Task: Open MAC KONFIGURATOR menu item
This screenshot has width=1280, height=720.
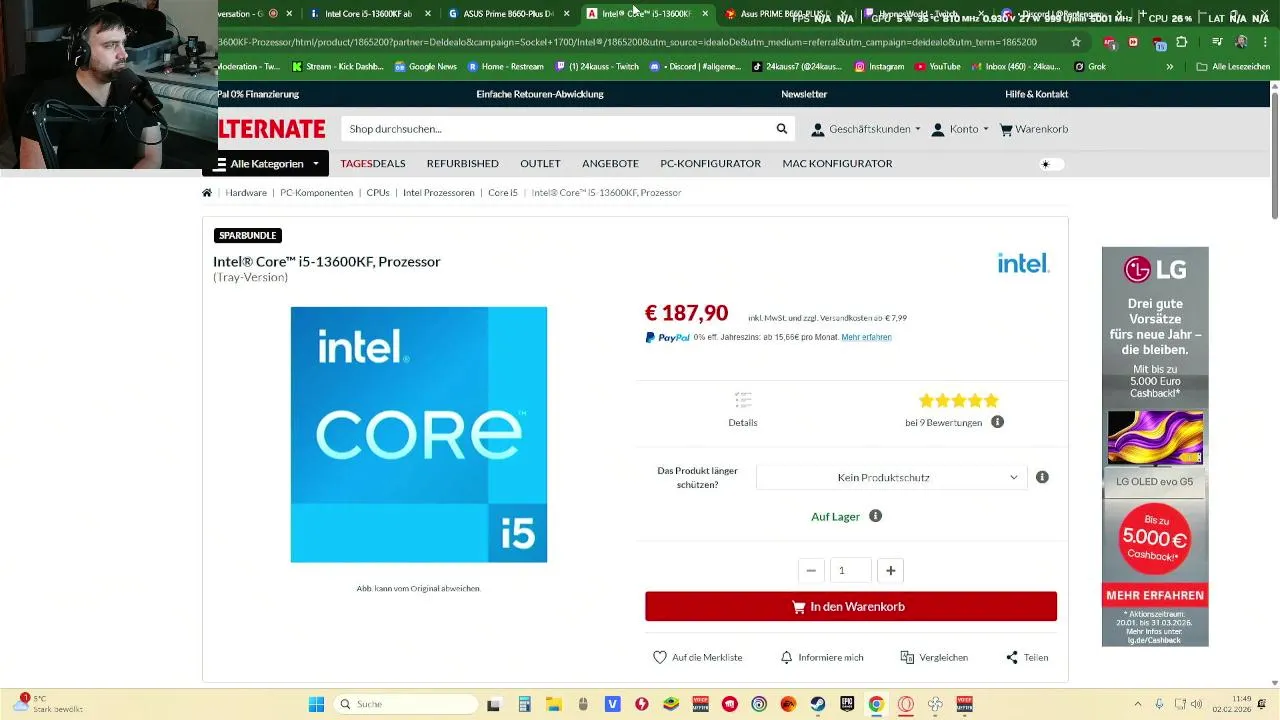Action: pos(837,163)
